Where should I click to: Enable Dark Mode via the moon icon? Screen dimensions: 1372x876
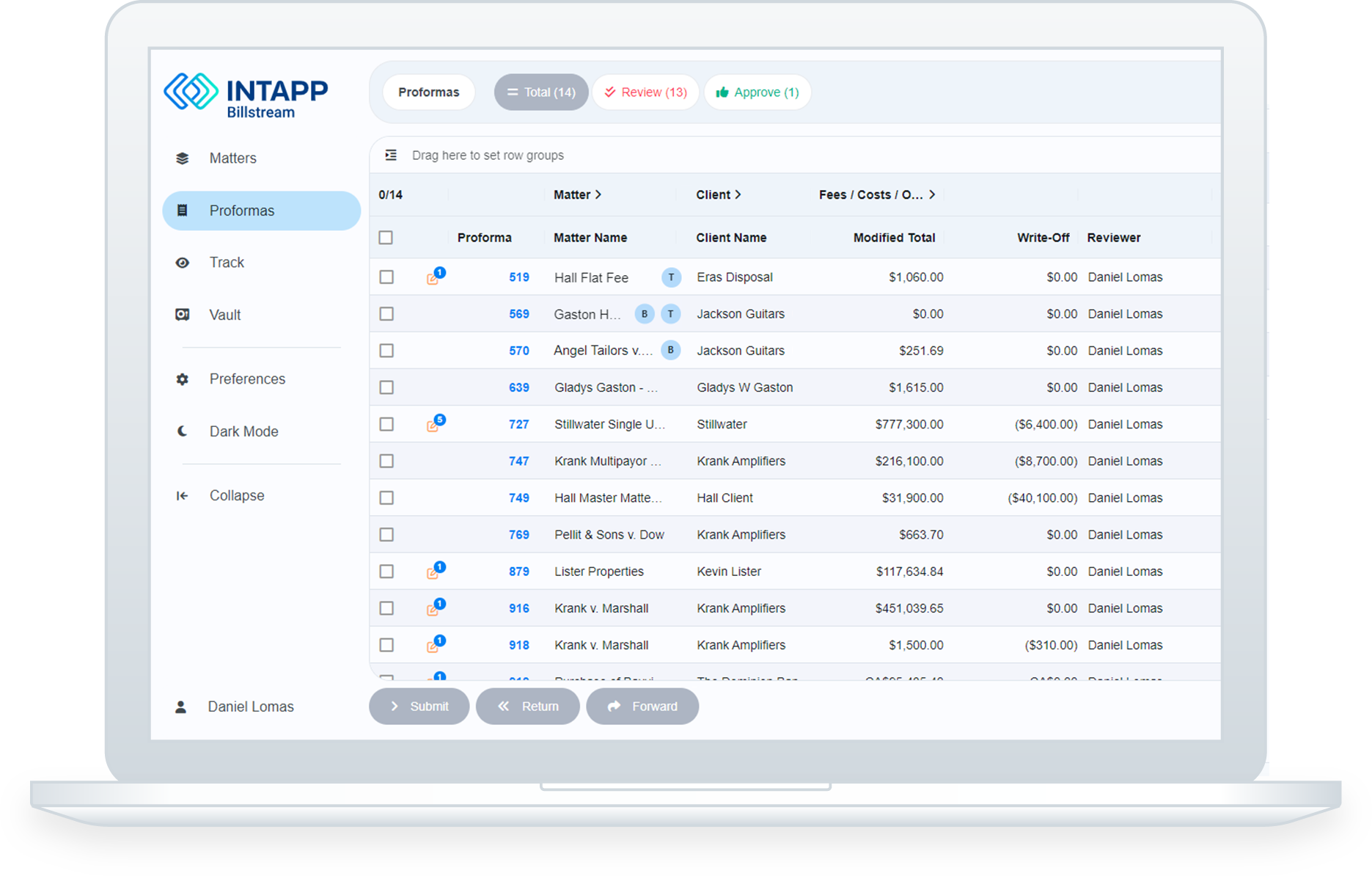pyautogui.click(x=182, y=431)
